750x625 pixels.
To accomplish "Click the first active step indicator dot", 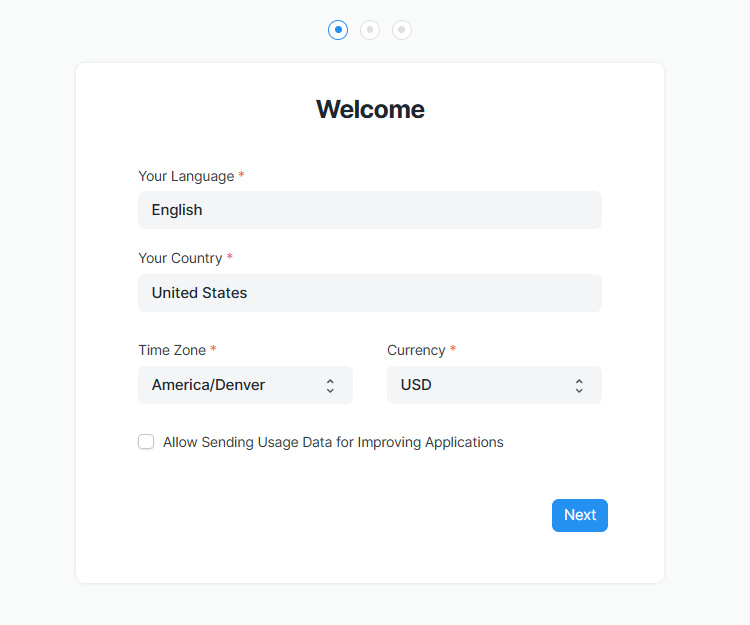I will click(338, 30).
